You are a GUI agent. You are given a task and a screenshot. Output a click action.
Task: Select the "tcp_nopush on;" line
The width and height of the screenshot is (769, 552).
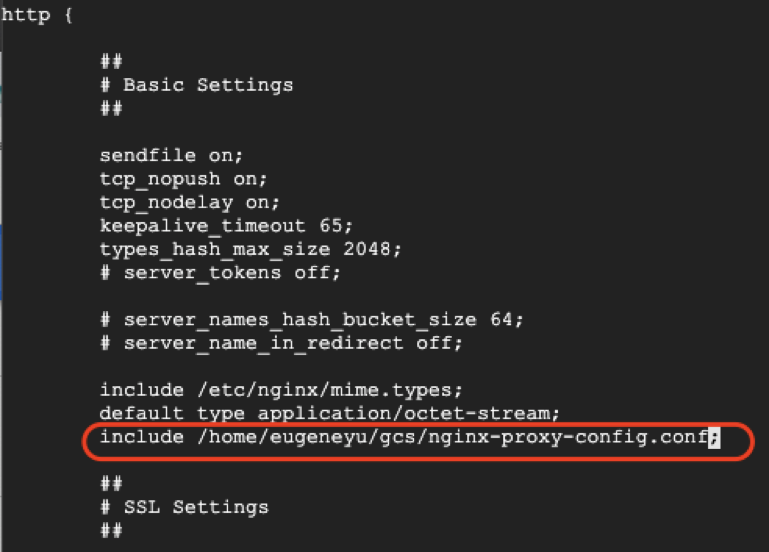point(183,178)
